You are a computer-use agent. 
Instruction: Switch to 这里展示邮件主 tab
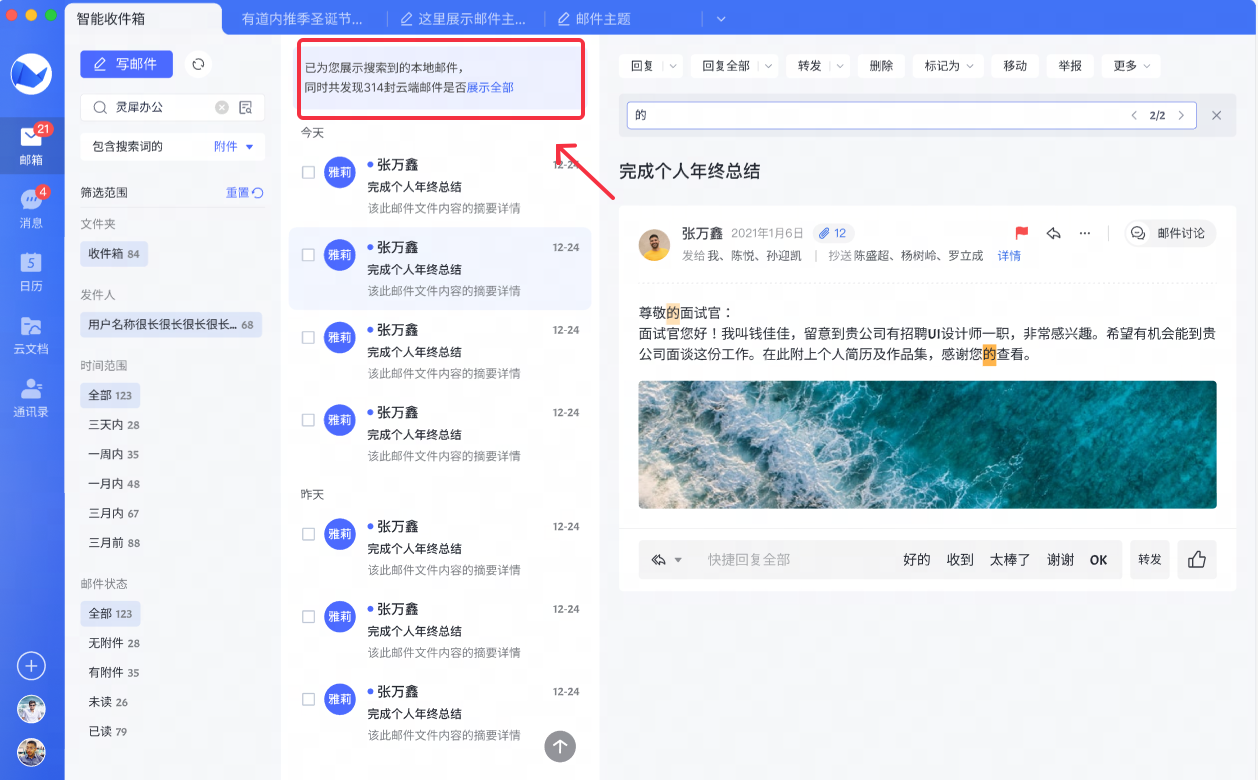coord(463,19)
